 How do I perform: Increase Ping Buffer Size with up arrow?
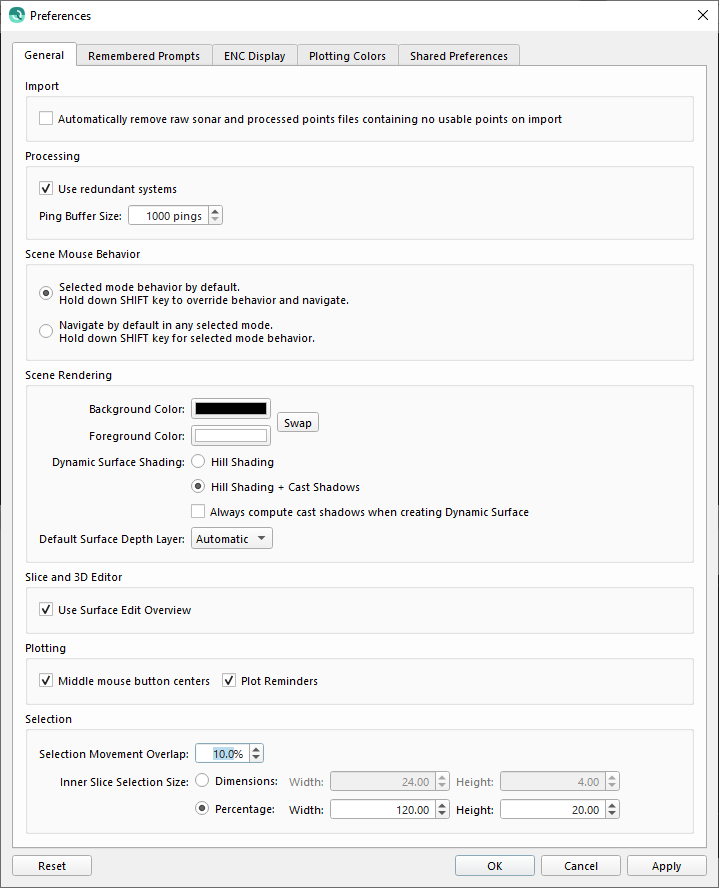pos(216,211)
